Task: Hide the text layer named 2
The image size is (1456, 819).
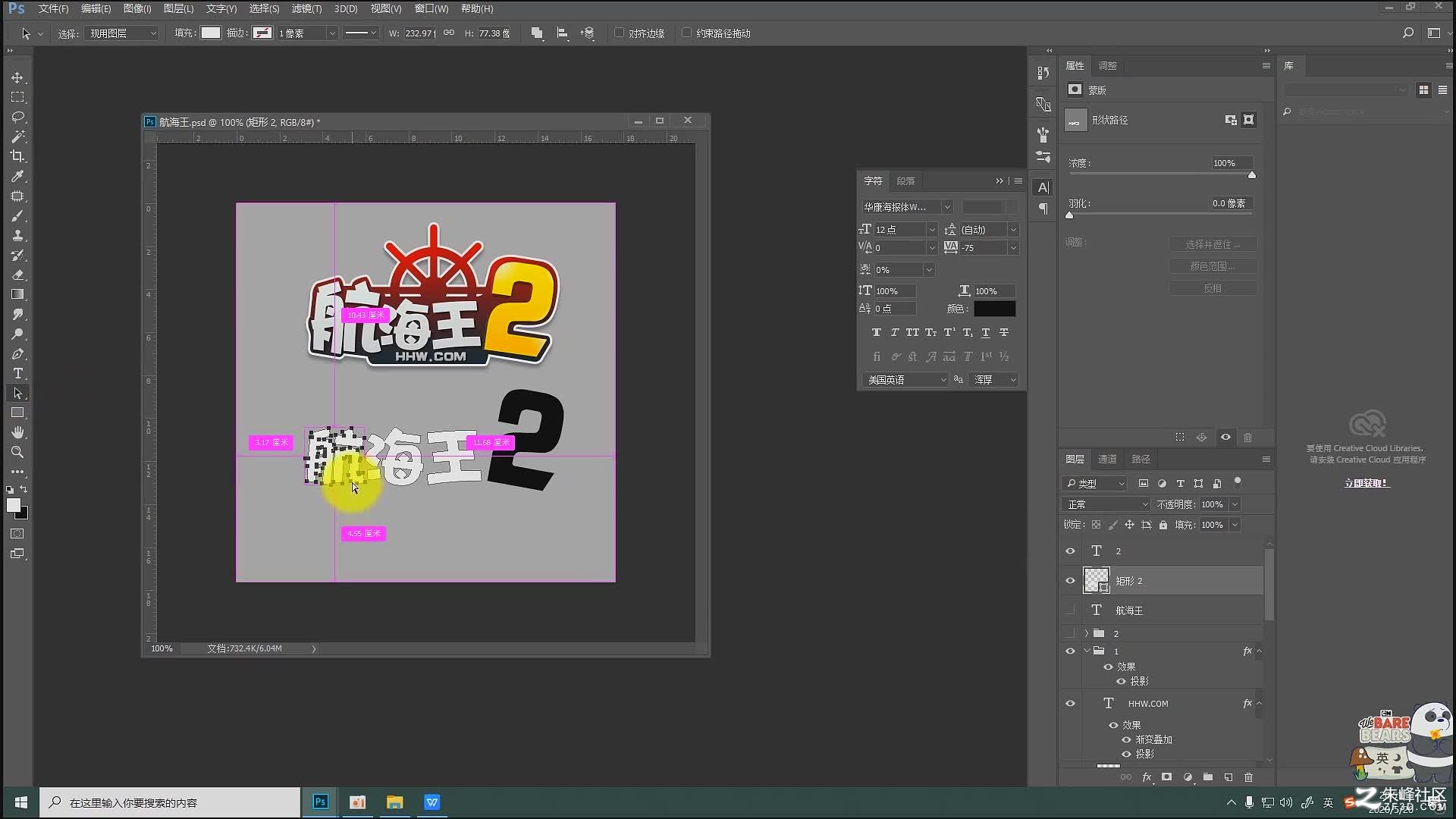Action: click(1071, 551)
